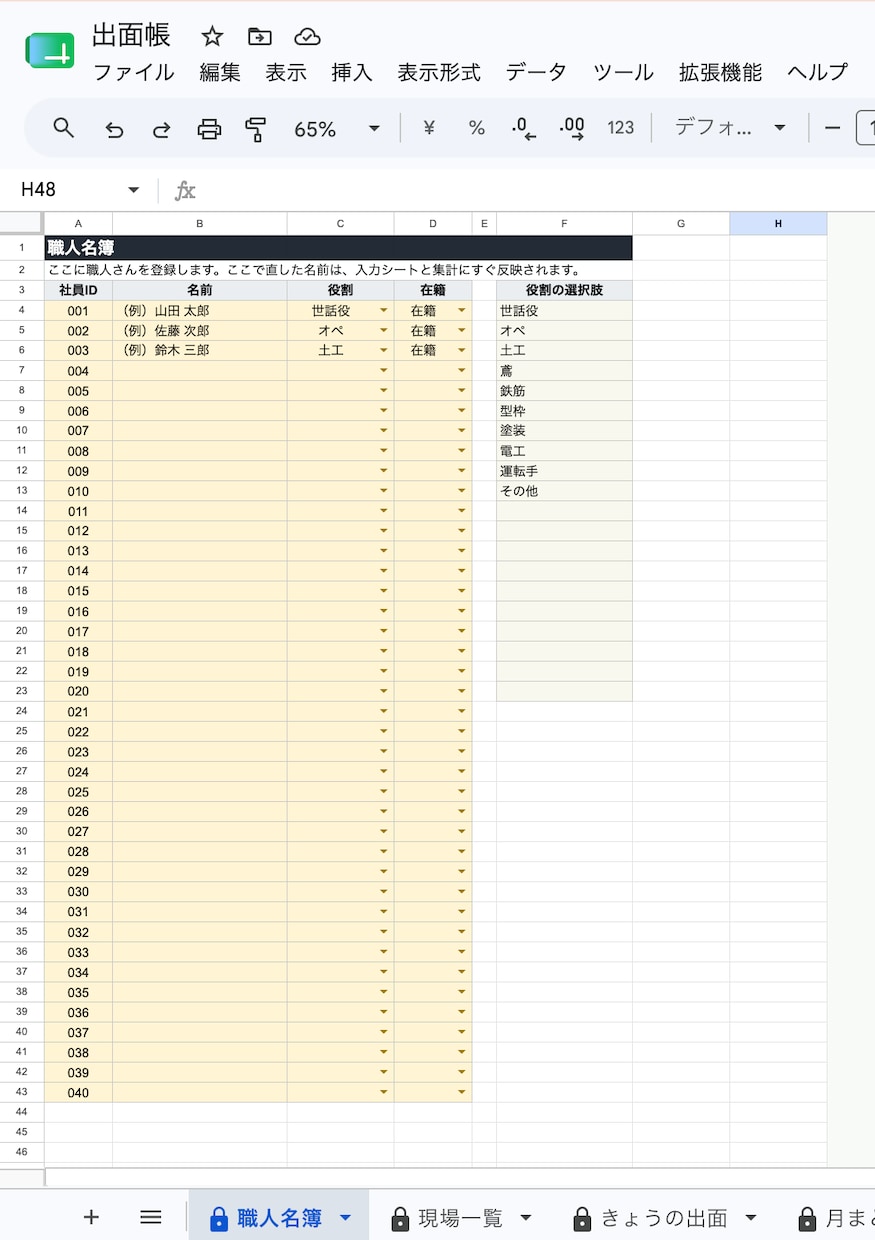Open the ファイル menu
This screenshot has height=1240, width=875.
tap(133, 73)
